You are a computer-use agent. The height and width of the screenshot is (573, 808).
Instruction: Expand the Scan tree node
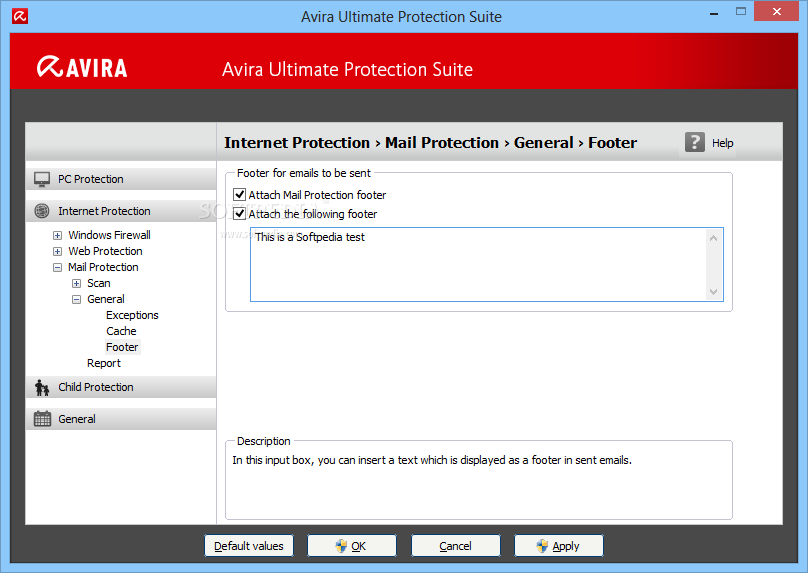pos(76,283)
